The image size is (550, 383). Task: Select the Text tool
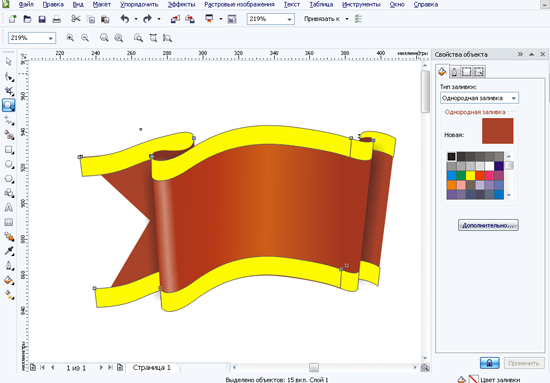(x=9, y=207)
